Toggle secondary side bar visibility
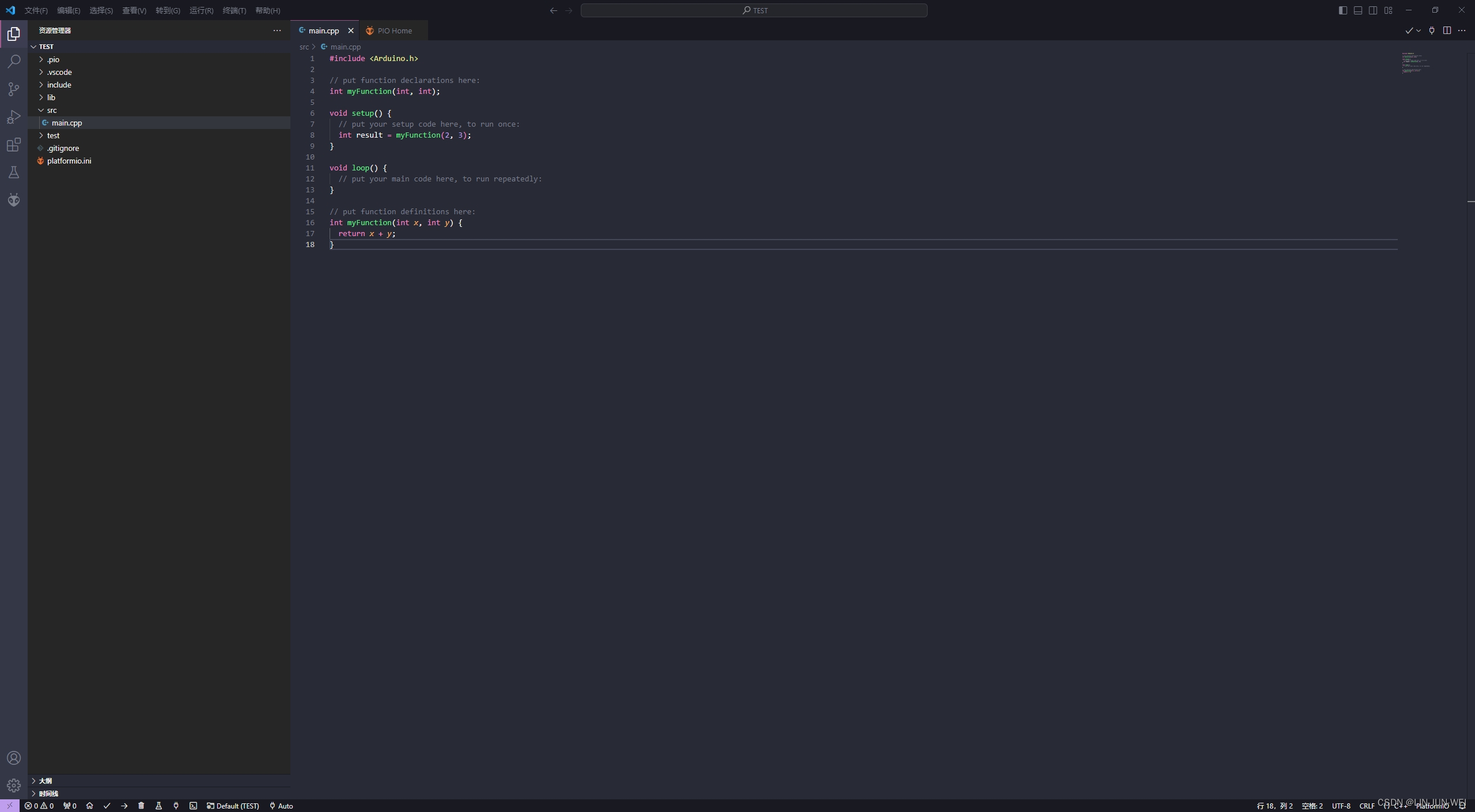The image size is (1475, 812). 1373,10
